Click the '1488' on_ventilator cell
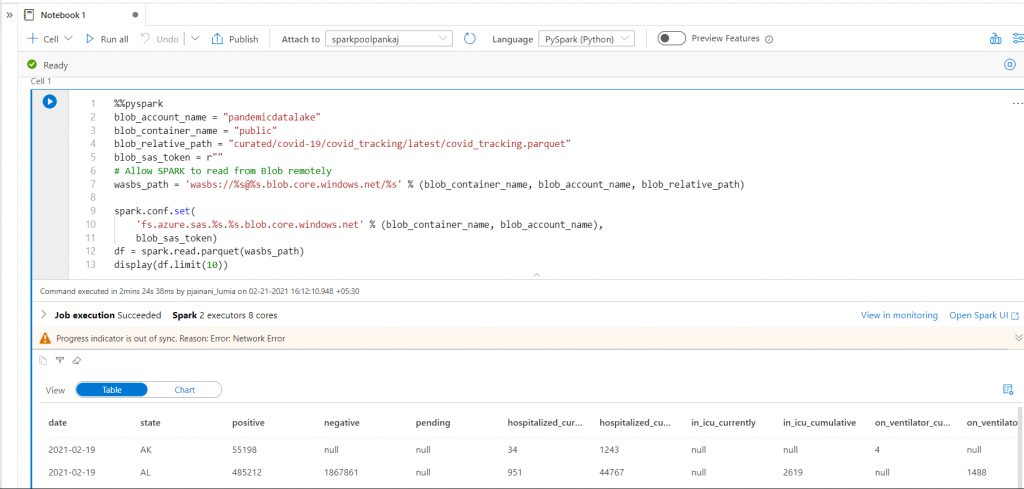Viewport: 1024px width, 489px height. 976,472
